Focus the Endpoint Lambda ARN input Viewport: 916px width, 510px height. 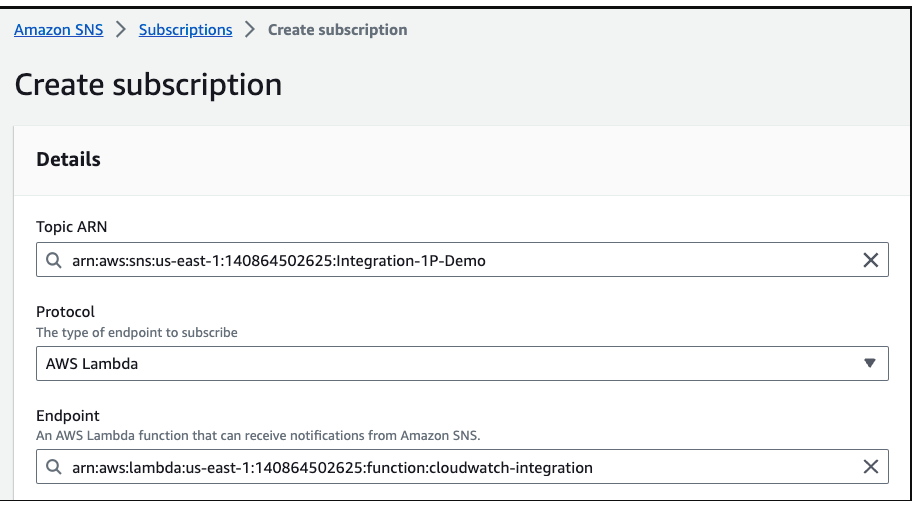coord(450,468)
